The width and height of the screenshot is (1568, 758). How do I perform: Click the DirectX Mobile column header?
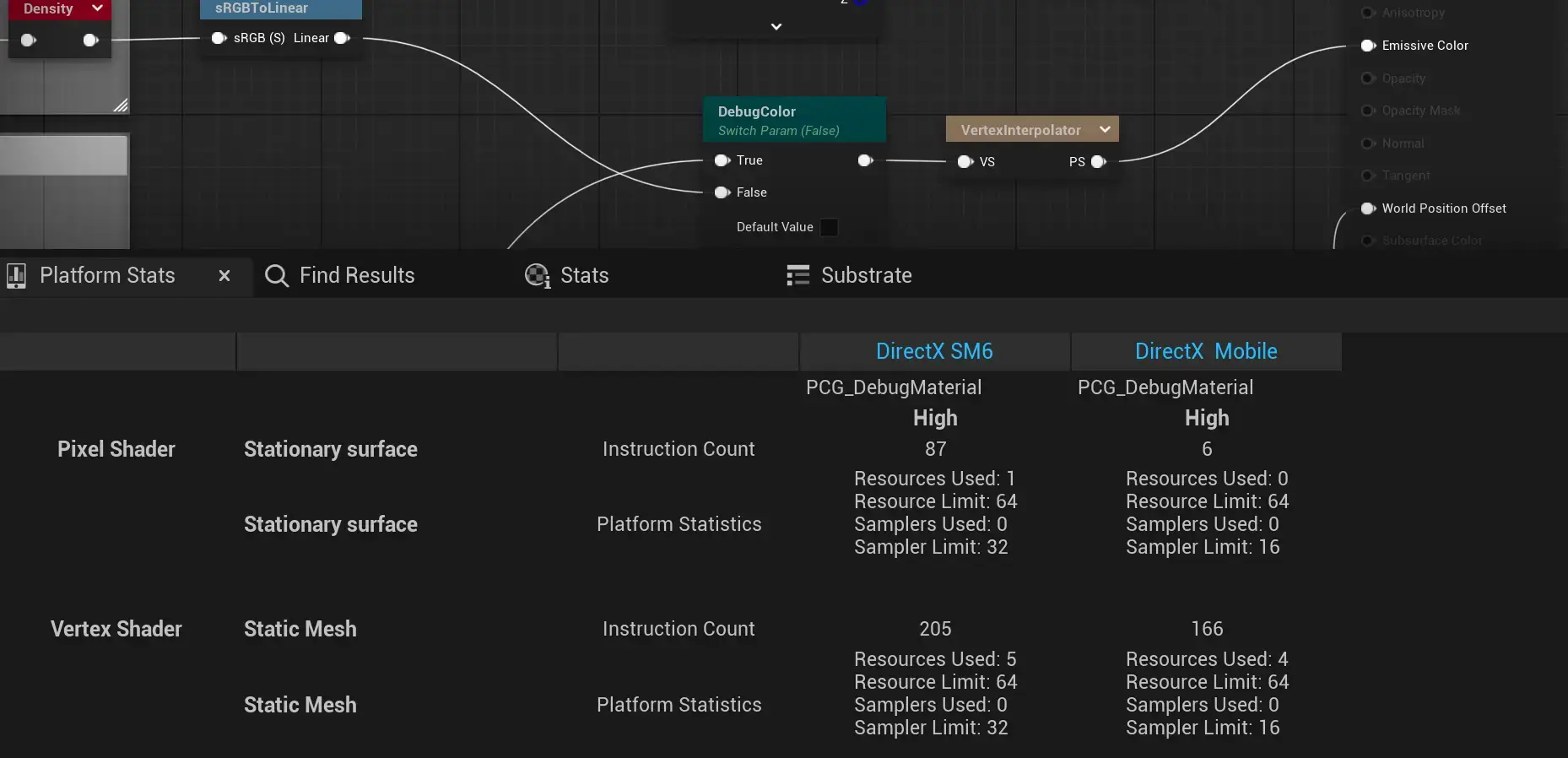[1206, 351]
